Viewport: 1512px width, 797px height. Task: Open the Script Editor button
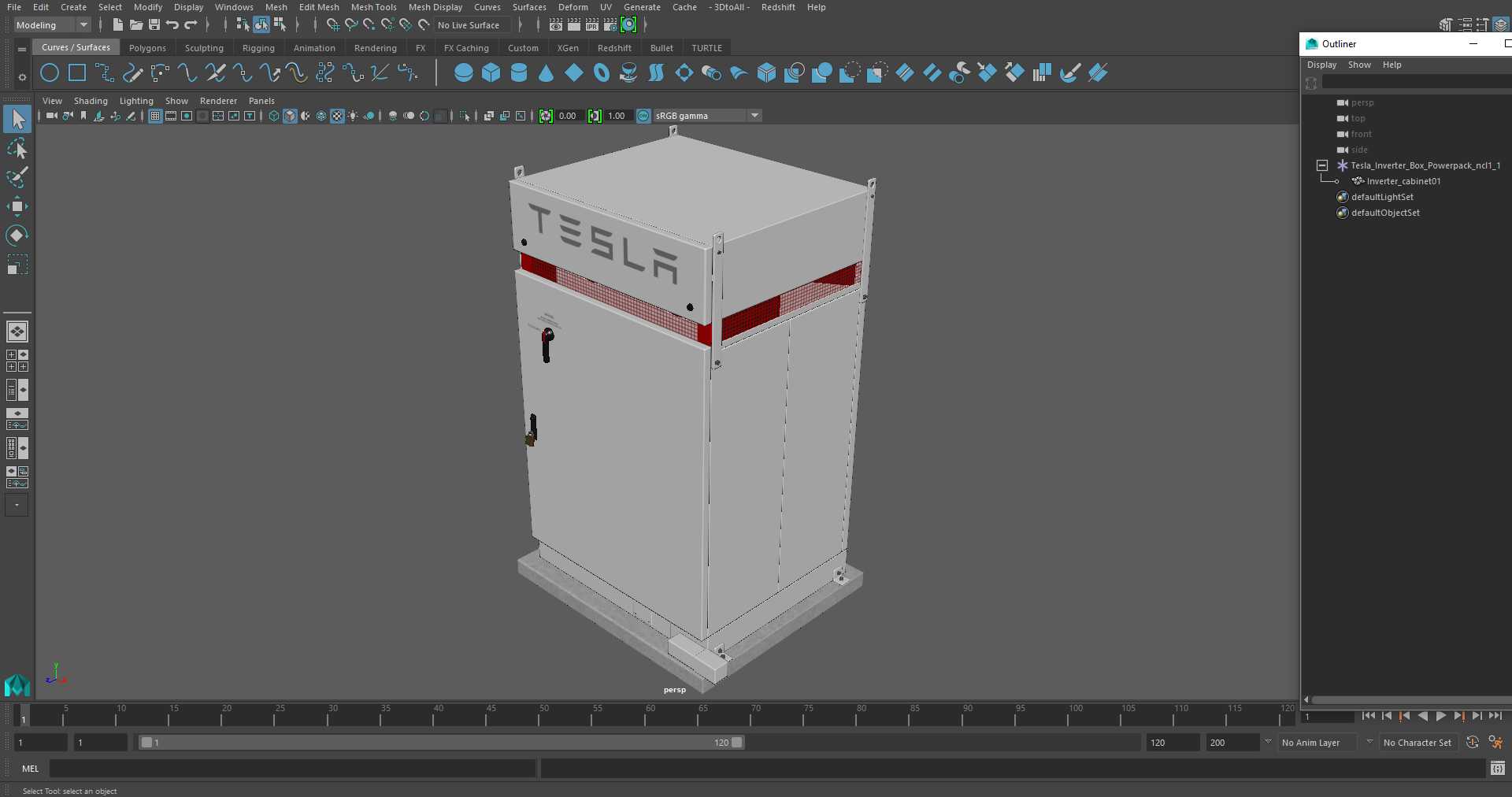pos(1497,769)
